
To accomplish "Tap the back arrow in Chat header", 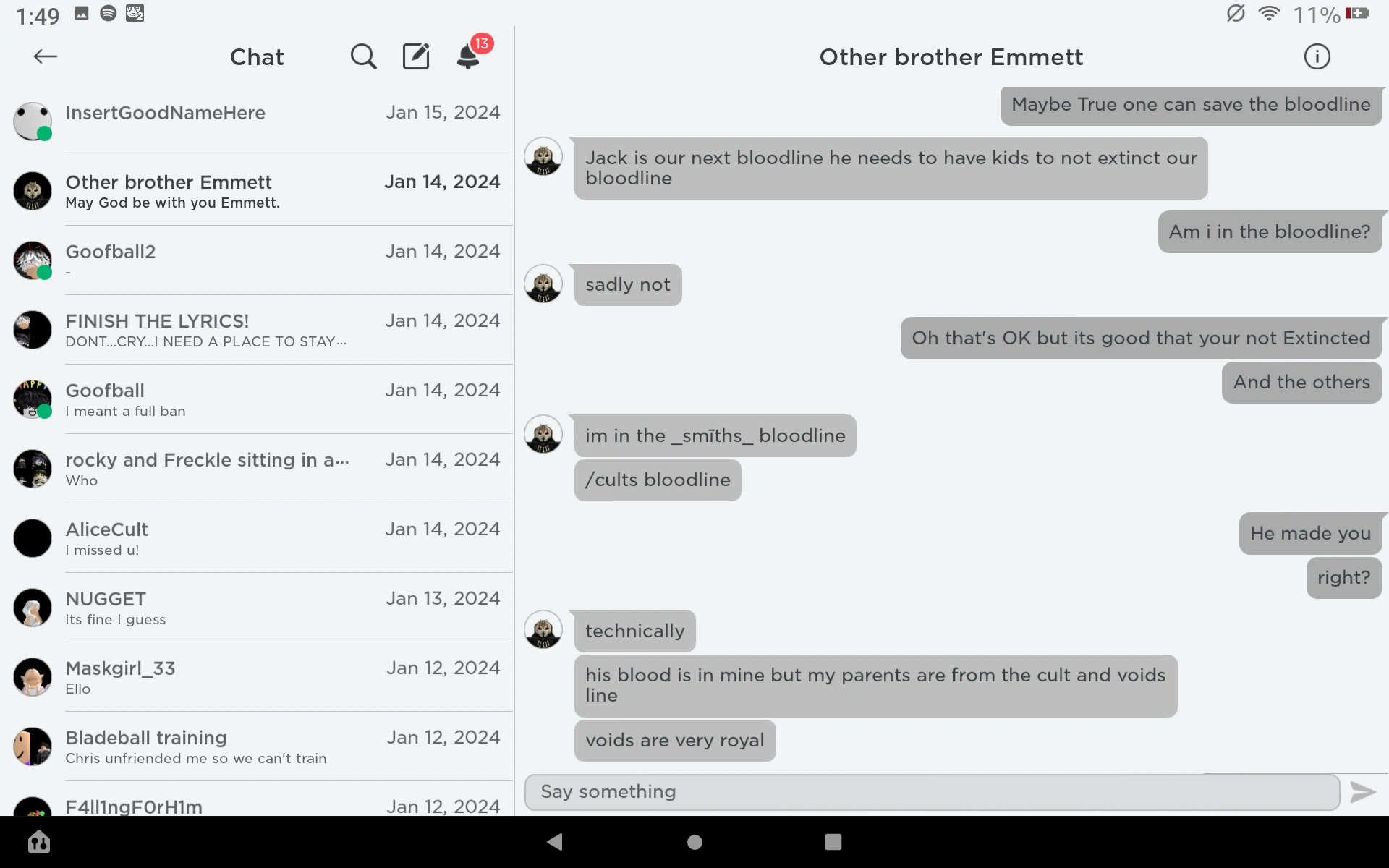I will coord(45,56).
